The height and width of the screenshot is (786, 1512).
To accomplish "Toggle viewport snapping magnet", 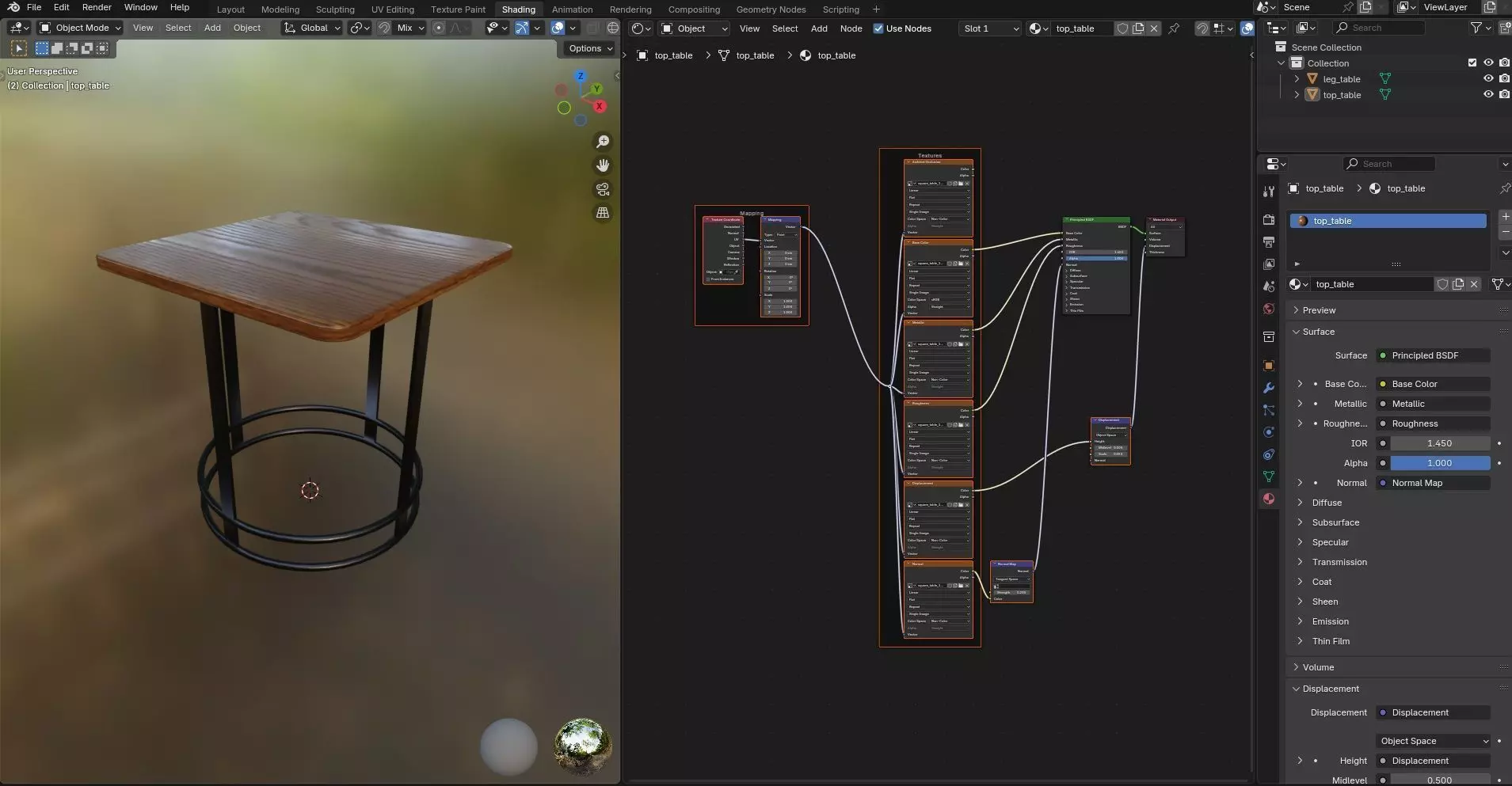I will (x=384, y=28).
